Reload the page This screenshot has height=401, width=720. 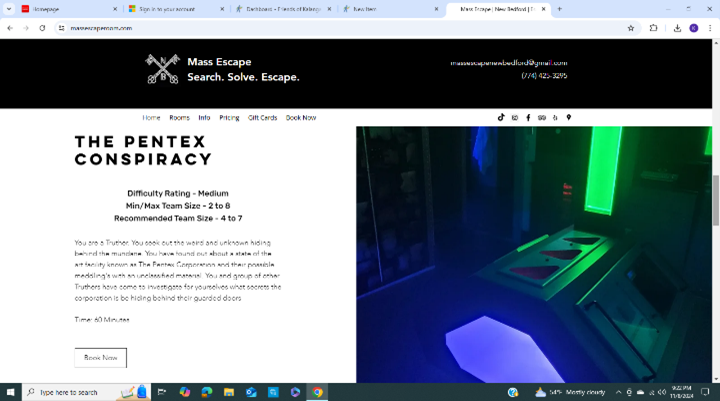coord(42,28)
